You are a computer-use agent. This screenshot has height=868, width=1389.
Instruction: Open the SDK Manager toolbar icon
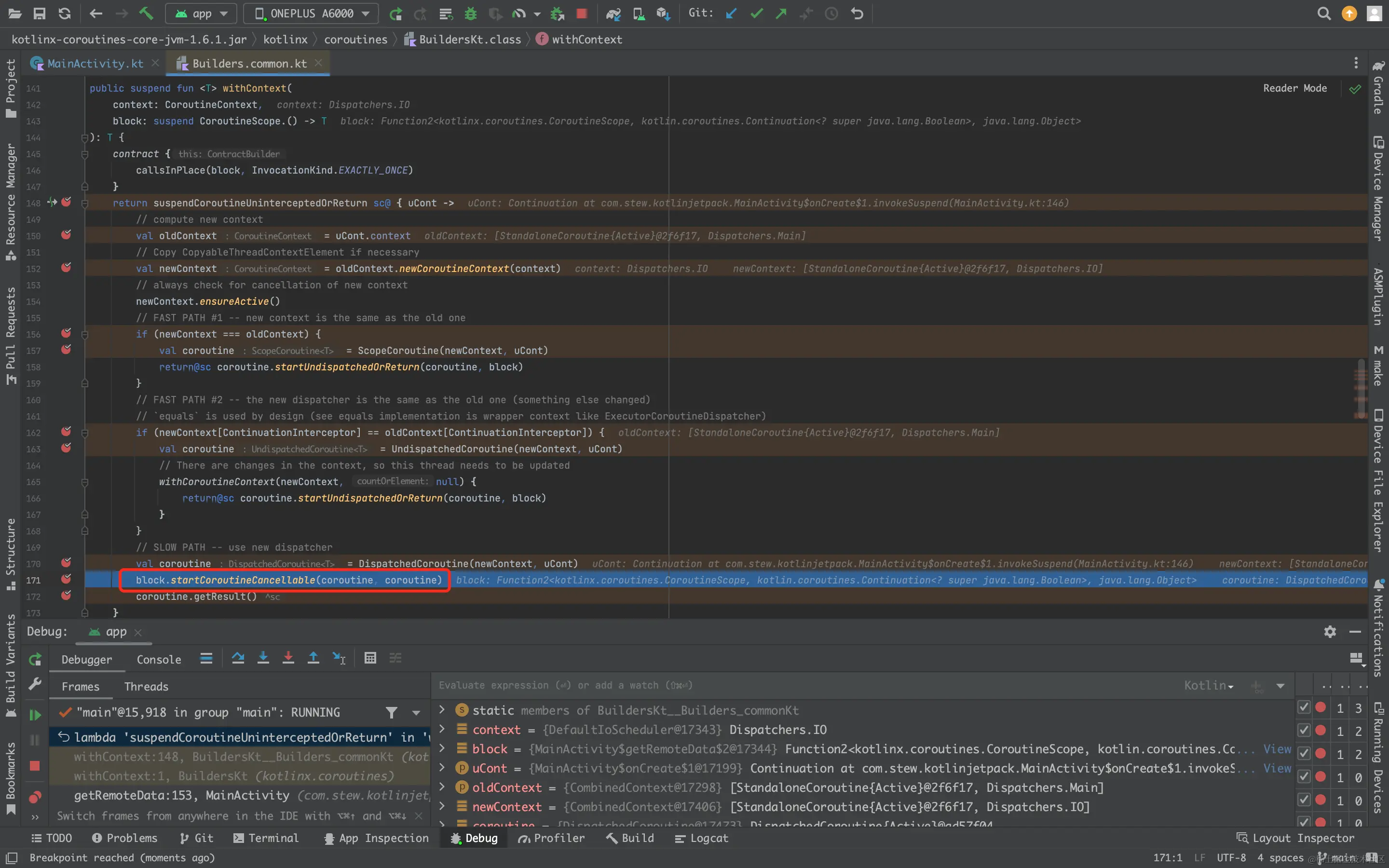tap(664, 14)
